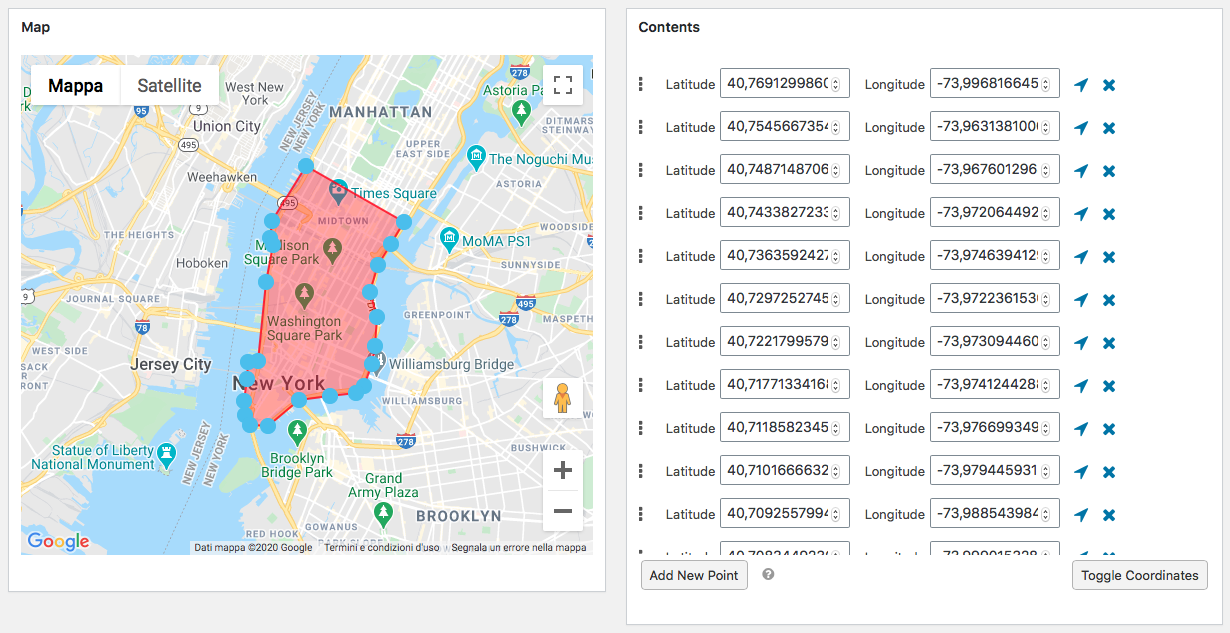The width and height of the screenshot is (1230, 633).
Task: Click the help question mark icon
Action: [768, 574]
